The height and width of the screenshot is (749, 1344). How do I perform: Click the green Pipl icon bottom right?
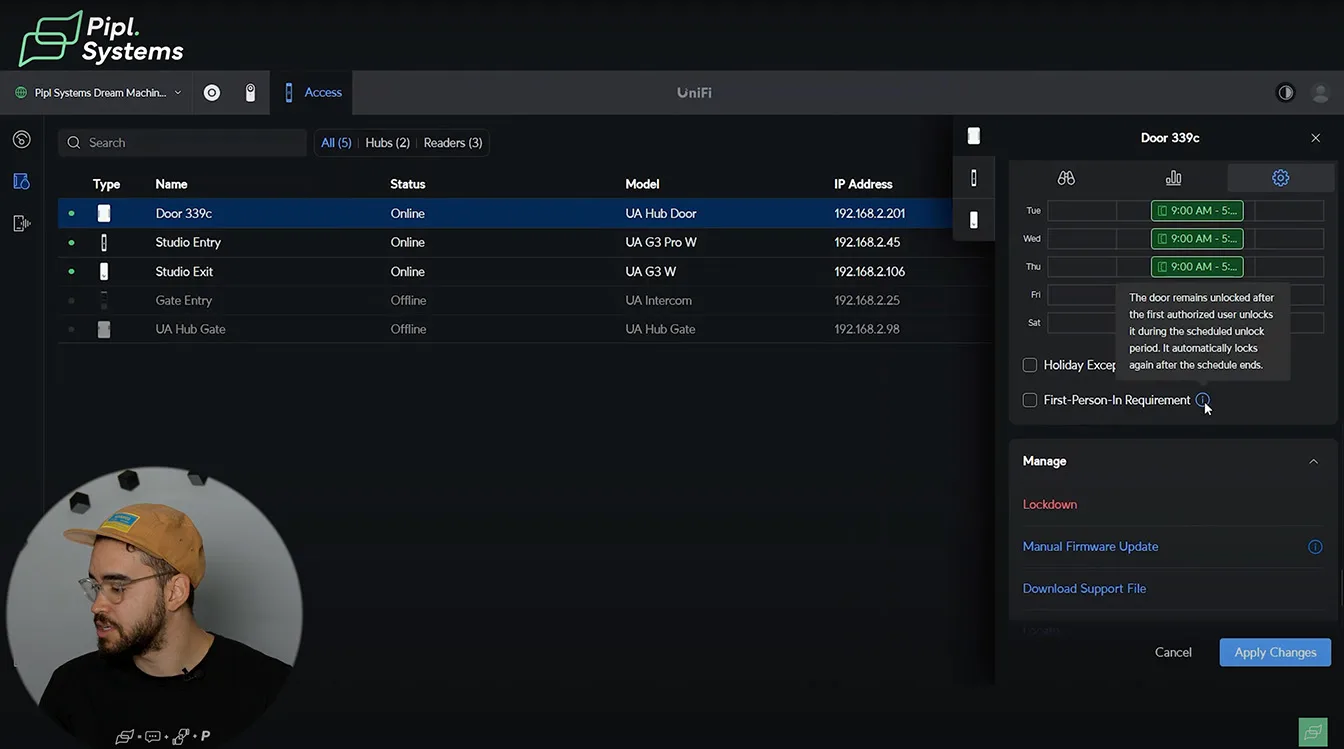coord(1312,732)
